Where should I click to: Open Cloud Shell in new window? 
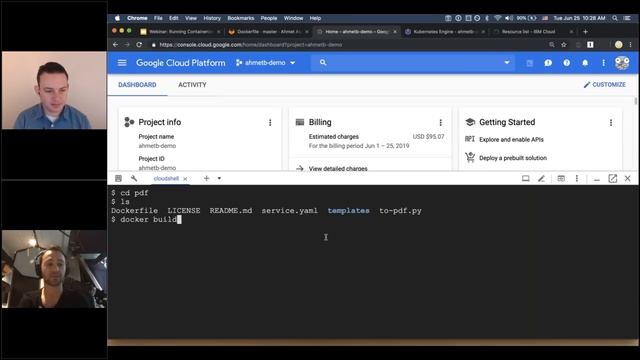612,178
